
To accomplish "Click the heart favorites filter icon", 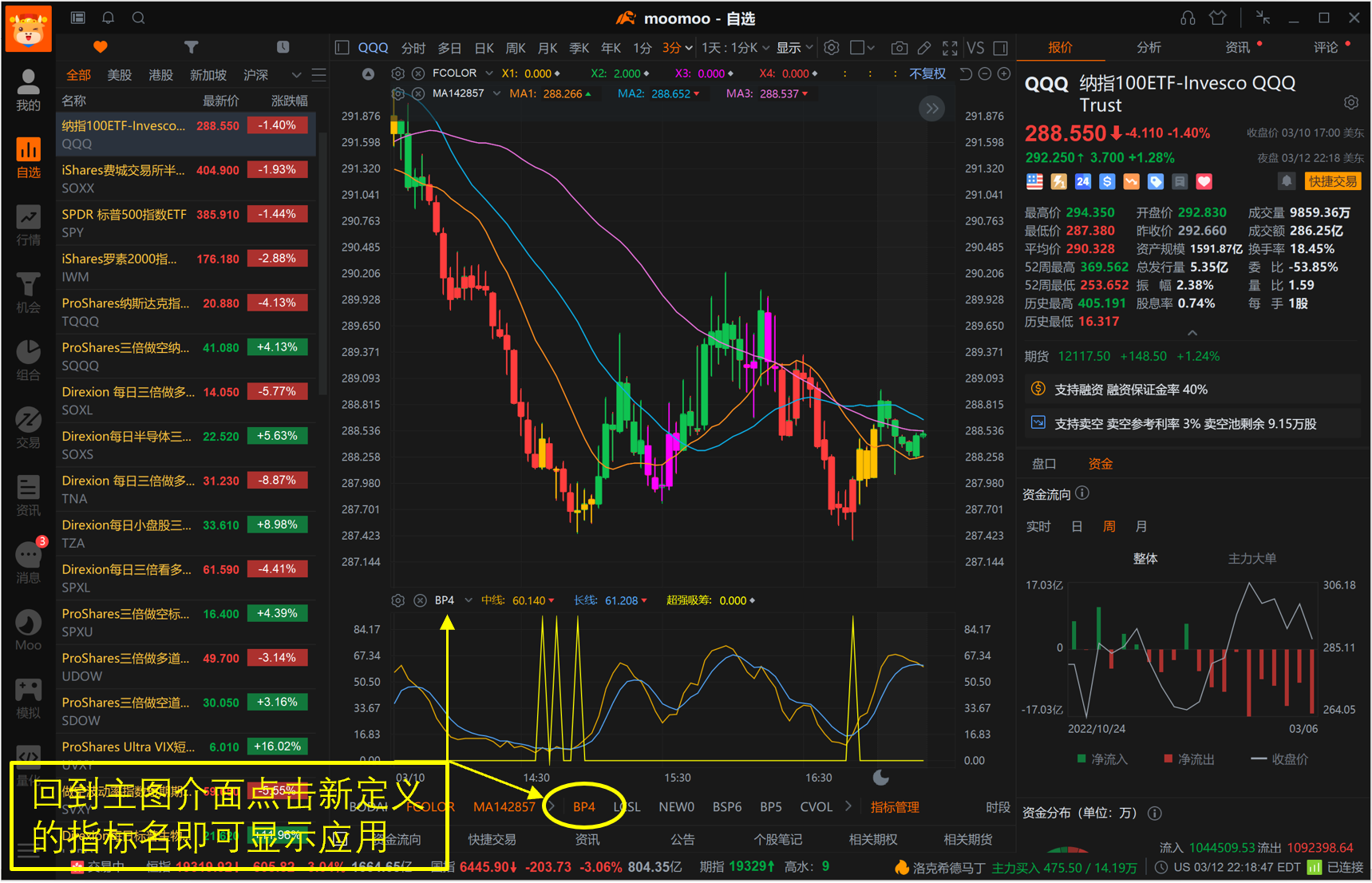I will [100, 47].
